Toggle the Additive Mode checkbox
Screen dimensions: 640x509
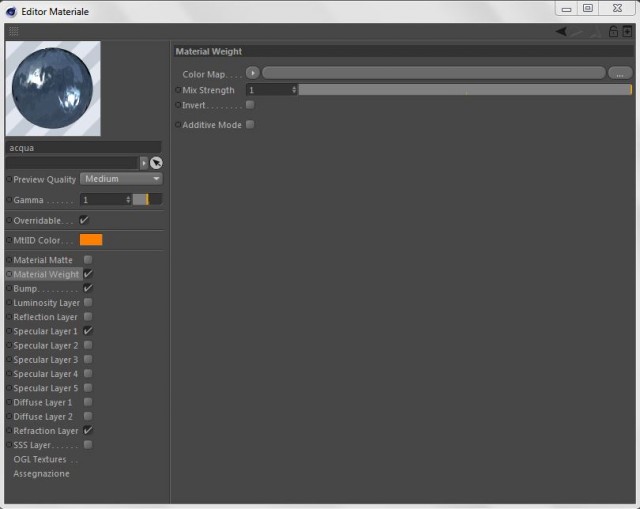(x=250, y=124)
